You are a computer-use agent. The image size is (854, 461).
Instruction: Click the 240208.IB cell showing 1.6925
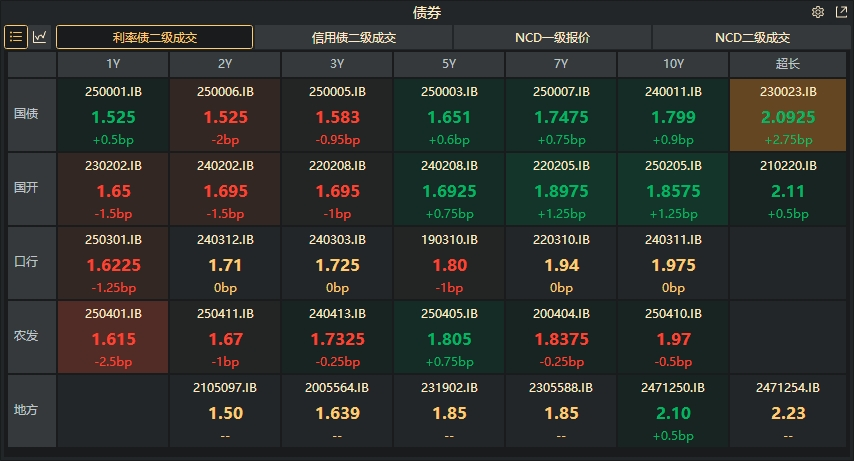tap(449, 188)
